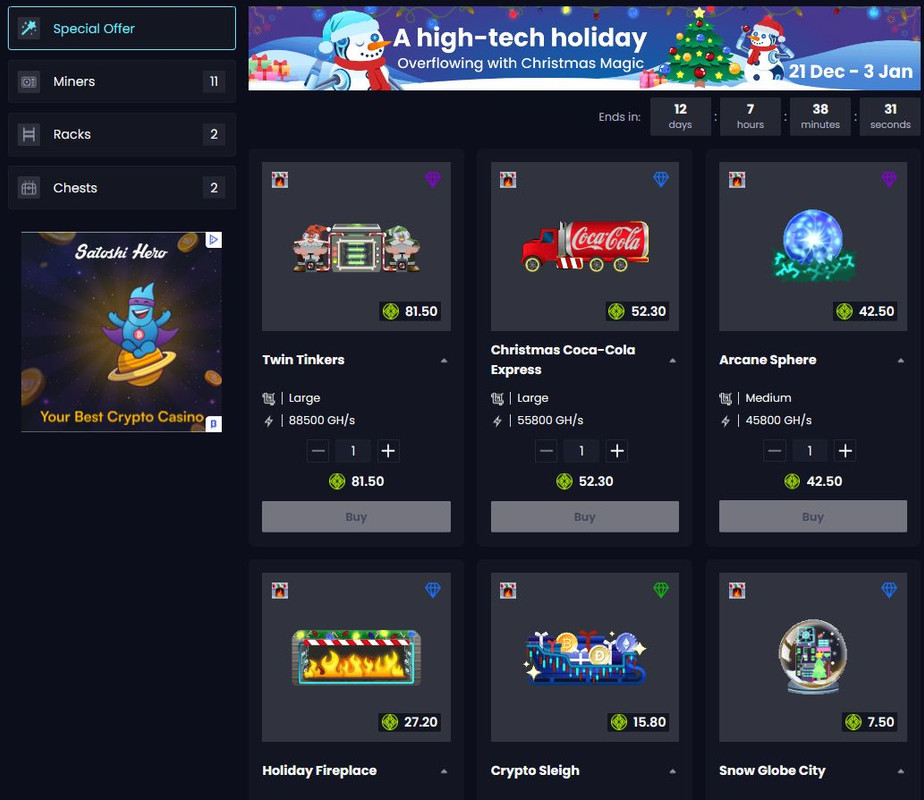Screen dimensions: 924x800
Task: Click the blue diamond icon on Snow Globe City
Action: click(889, 590)
